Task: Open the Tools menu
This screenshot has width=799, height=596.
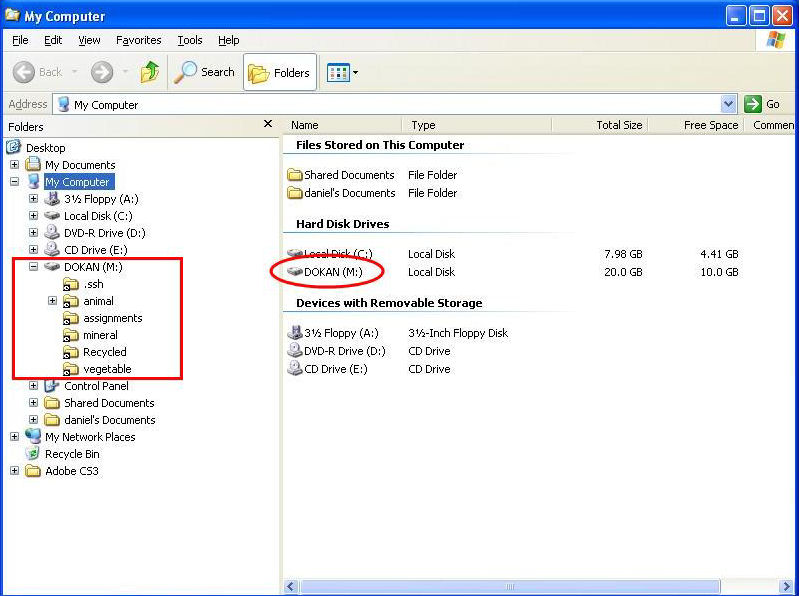Action: point(190,40)
